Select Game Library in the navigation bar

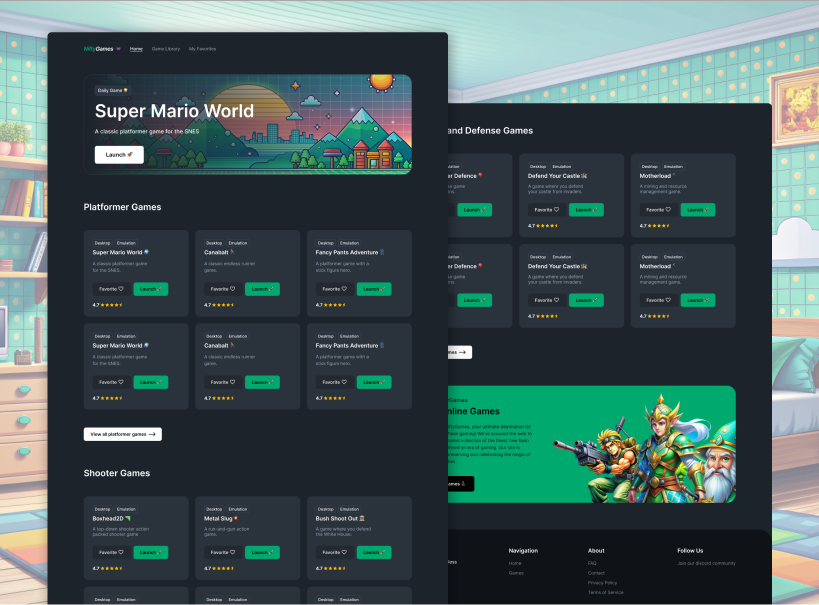pos(166,47)
